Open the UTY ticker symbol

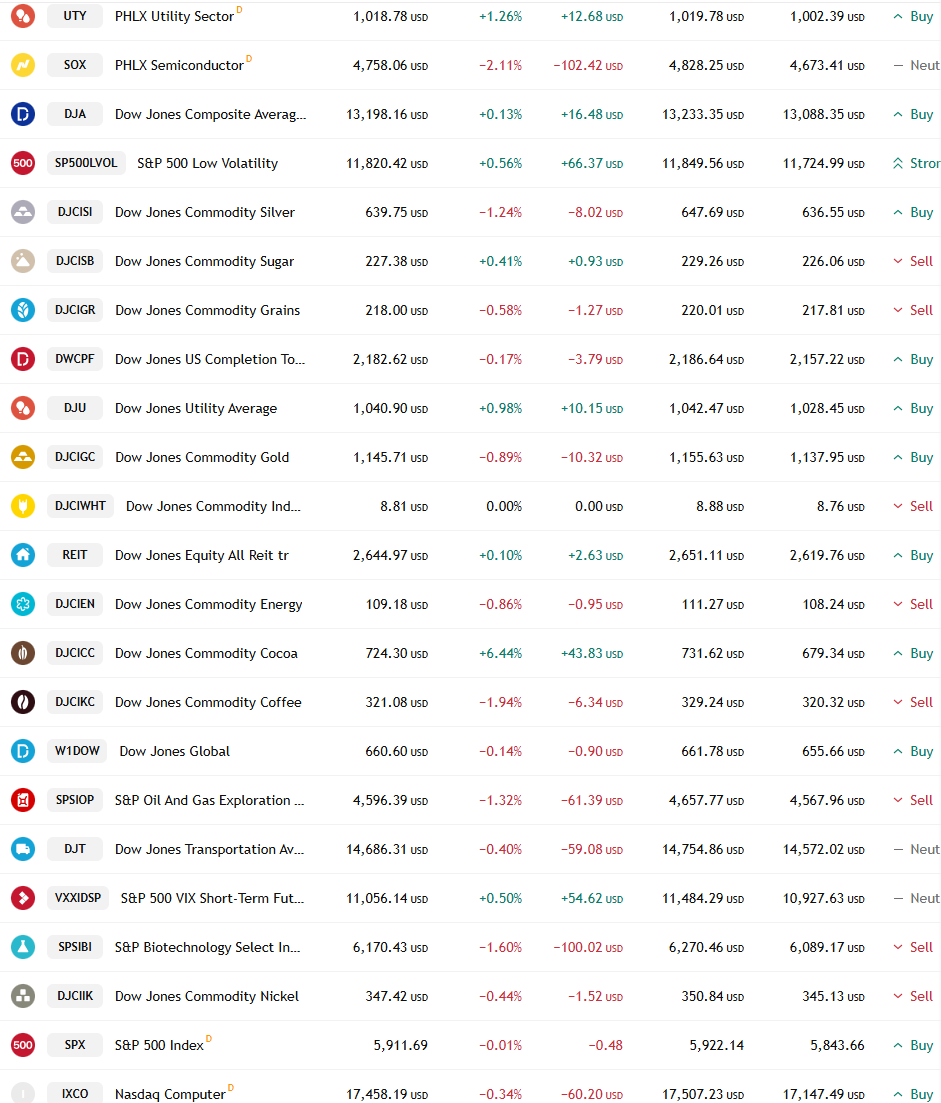[x=75, y=15]
